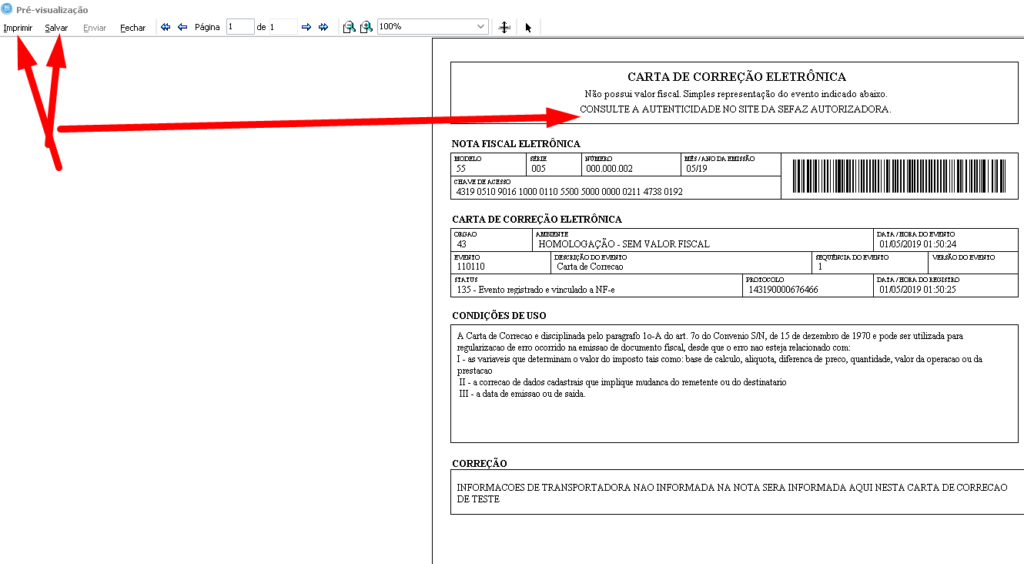The image size is (1024, 564).
Task: Go to first page with double-left arrow
Action: pos(166,27)
